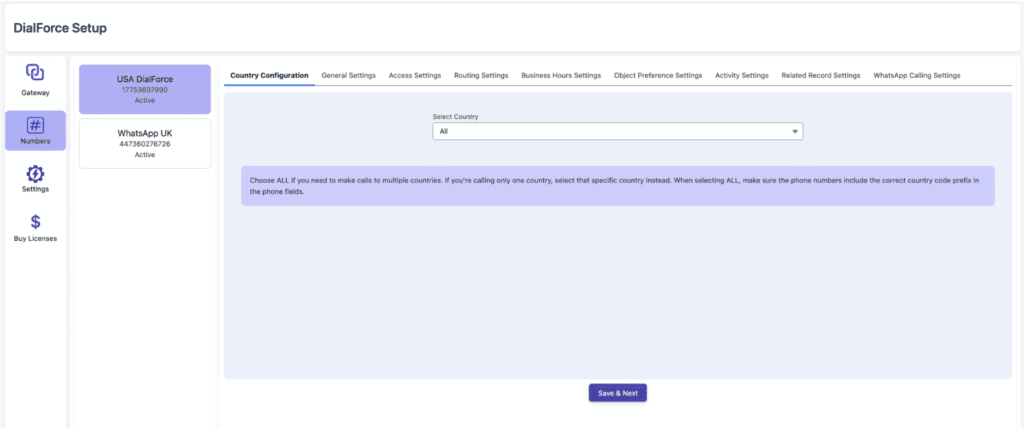Open the Related Record Settings tab
Image resolution: width=1024 pixels, height=434 pixels.
pos(820,75)
